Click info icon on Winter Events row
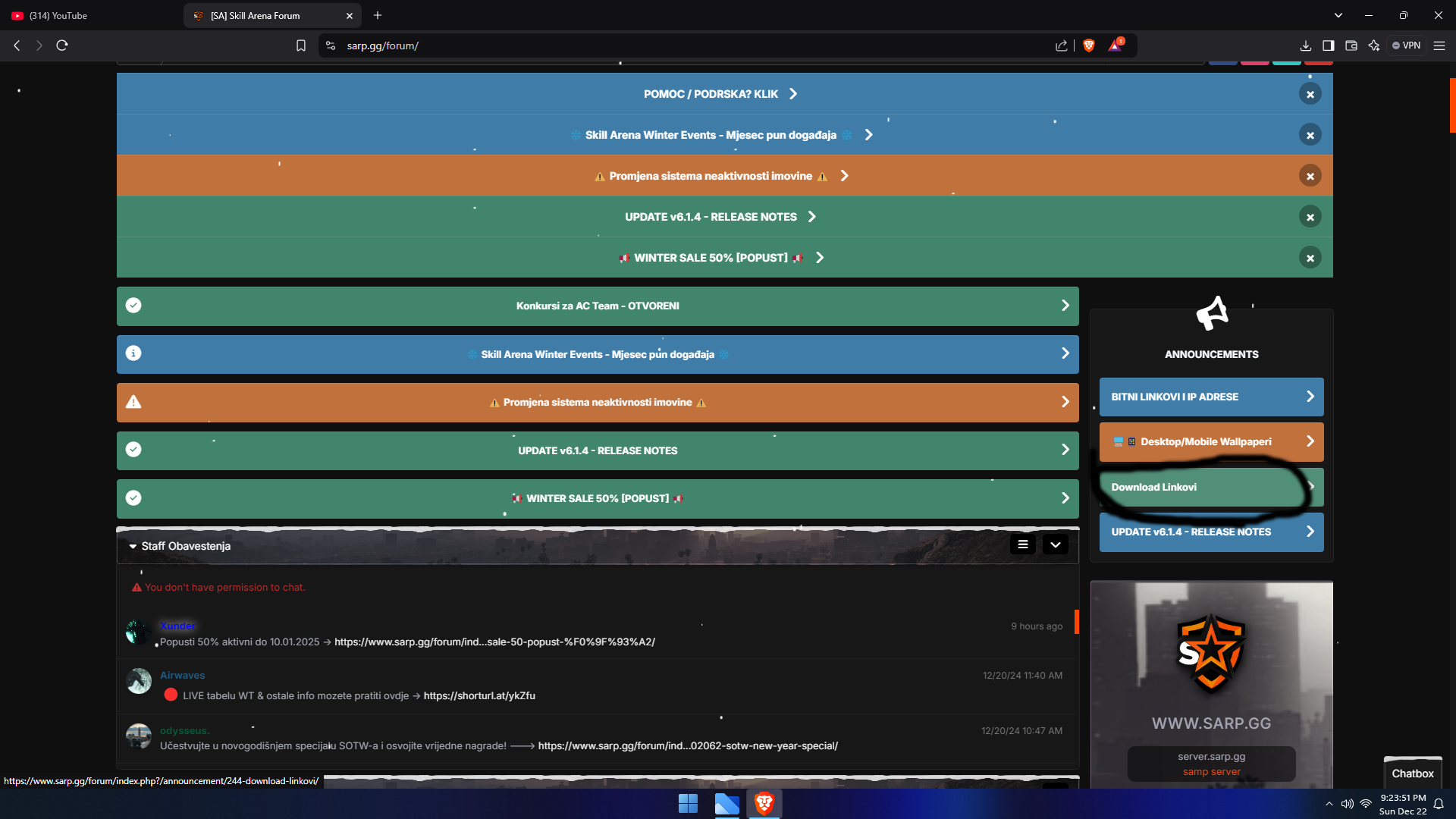 pyautogui.click(x=133, y=353)
